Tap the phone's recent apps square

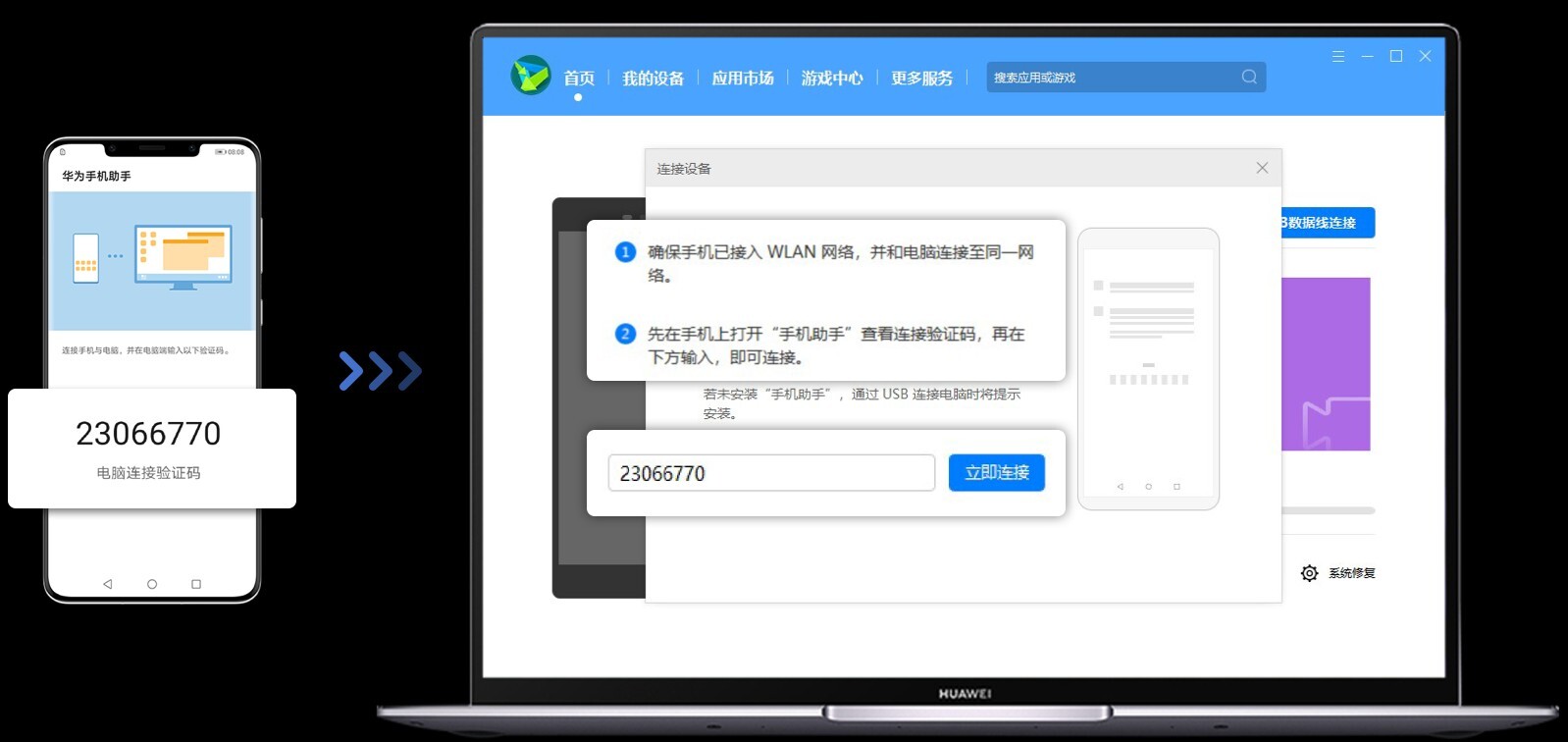point(196,584)
